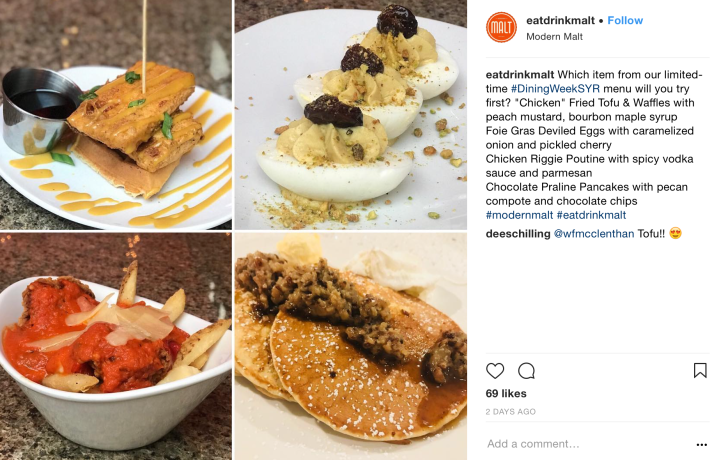View the 69 likes list
Image resolution: width=719 pixels, height=460 pixels.
(x=506, y=393)
